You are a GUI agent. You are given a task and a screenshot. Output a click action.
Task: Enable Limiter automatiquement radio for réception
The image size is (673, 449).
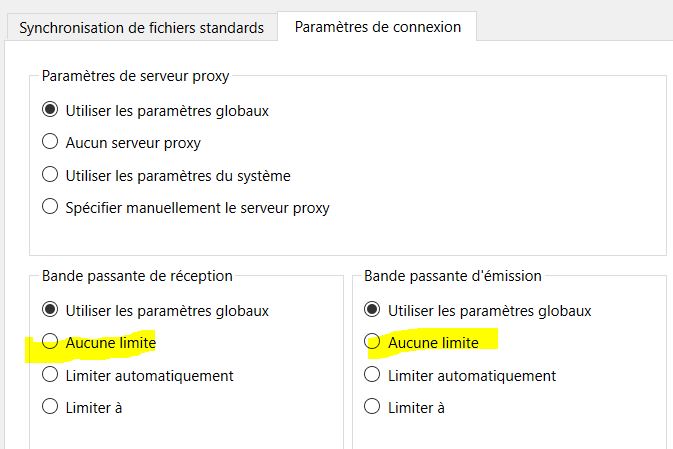click(x=51, y=375)
